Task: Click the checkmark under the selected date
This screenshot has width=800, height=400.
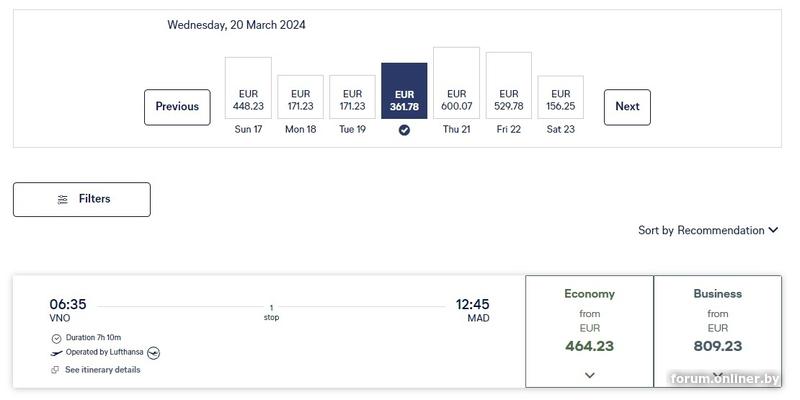Action: tap(404, 129)
